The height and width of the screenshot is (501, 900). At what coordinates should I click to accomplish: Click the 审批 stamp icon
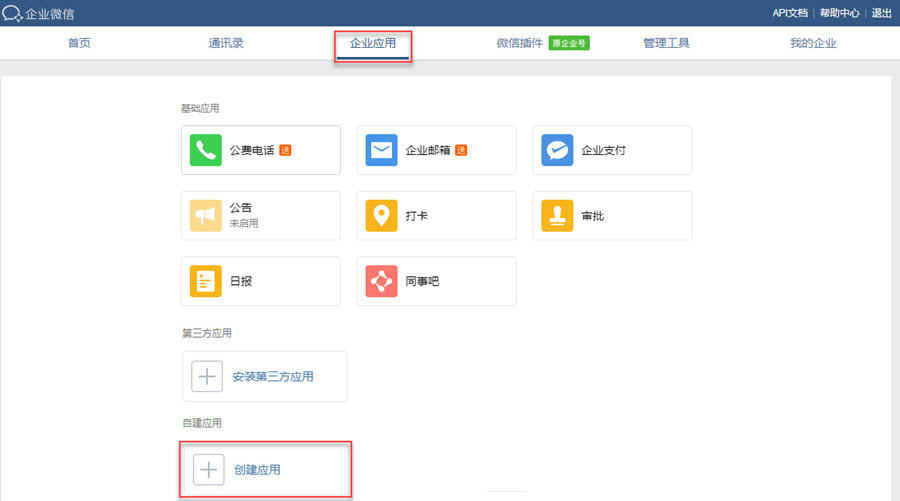(x=557, y=216)
